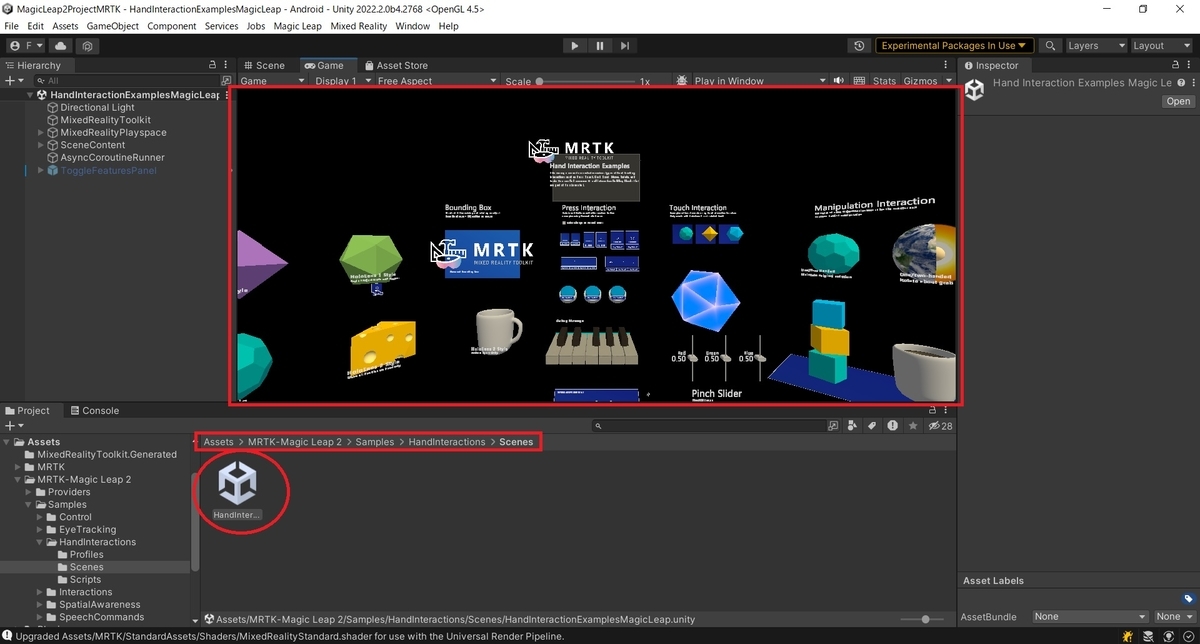Open Experimental Packages In Use dropdown

[x=954, y=46]
